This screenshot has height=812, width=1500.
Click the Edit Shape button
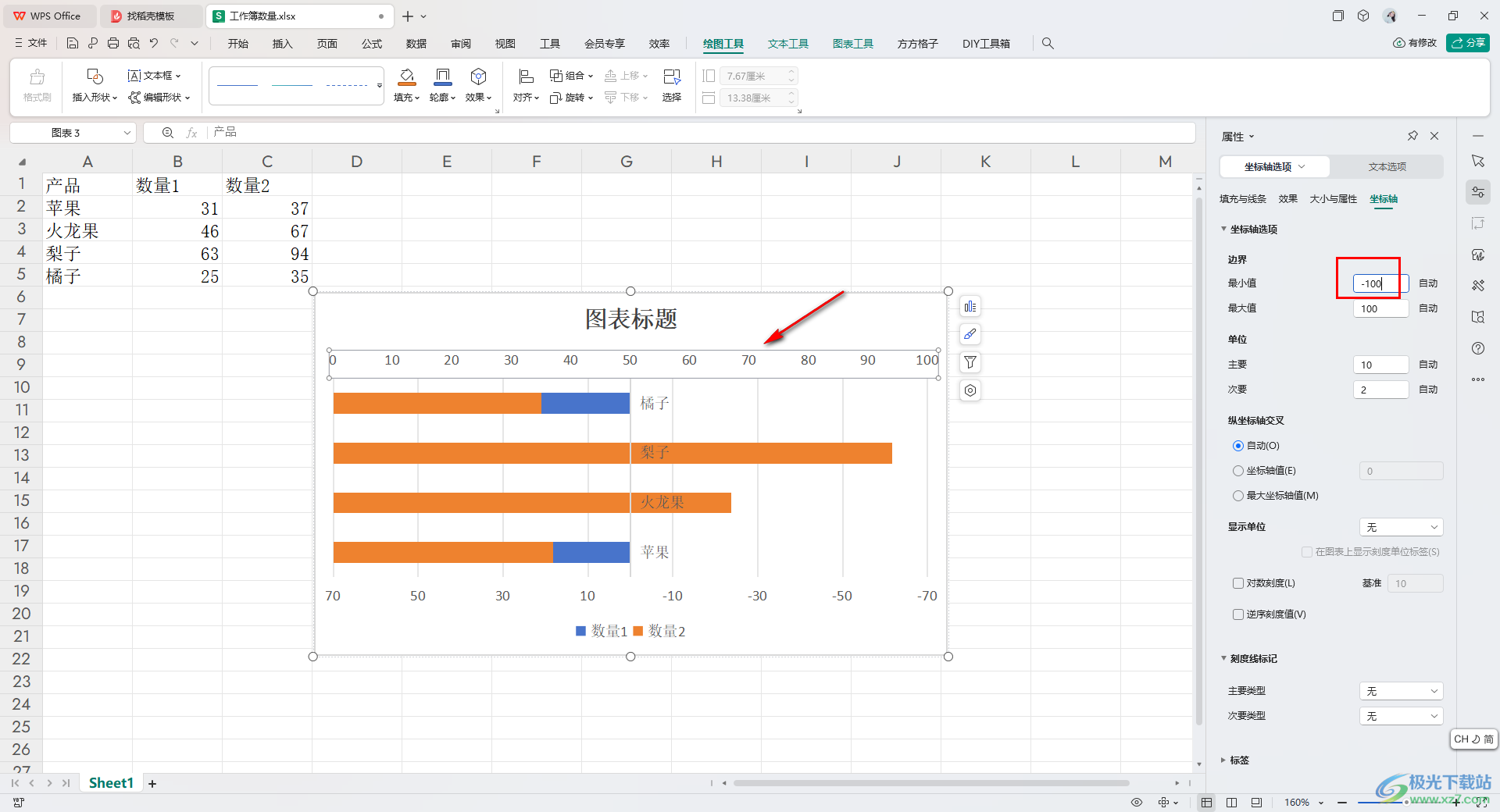pos(160,98)
